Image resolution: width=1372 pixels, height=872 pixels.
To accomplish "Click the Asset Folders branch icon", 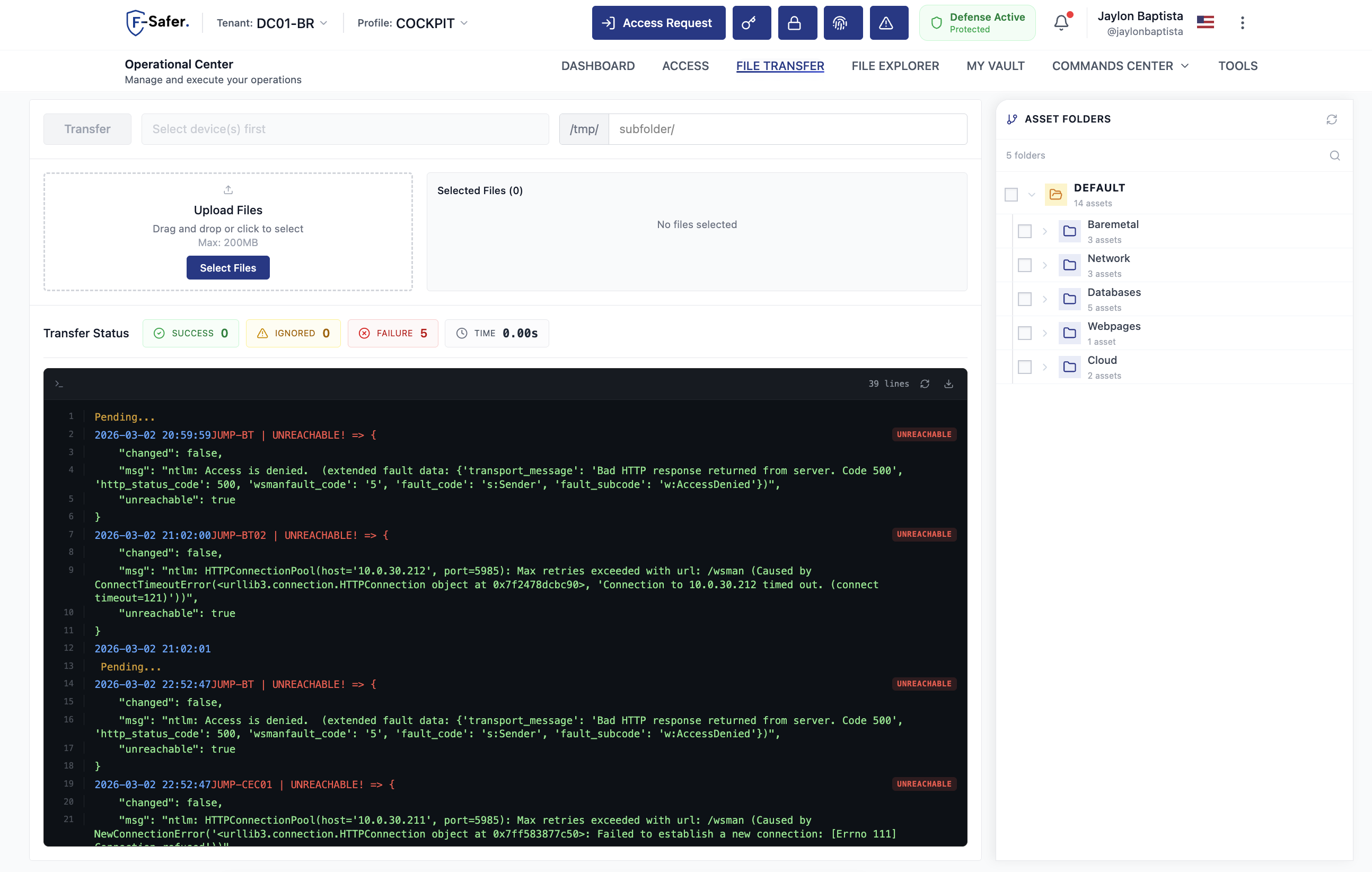I will (x=1012, y=119).
